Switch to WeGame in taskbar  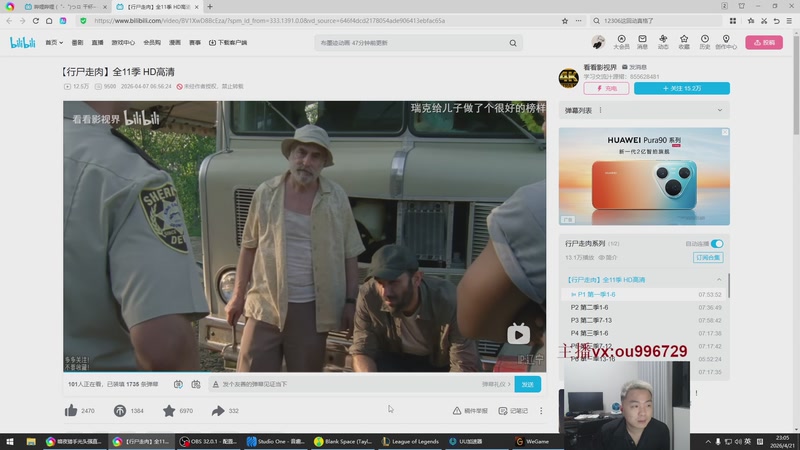pyautogui.click(x=532, y=441)
